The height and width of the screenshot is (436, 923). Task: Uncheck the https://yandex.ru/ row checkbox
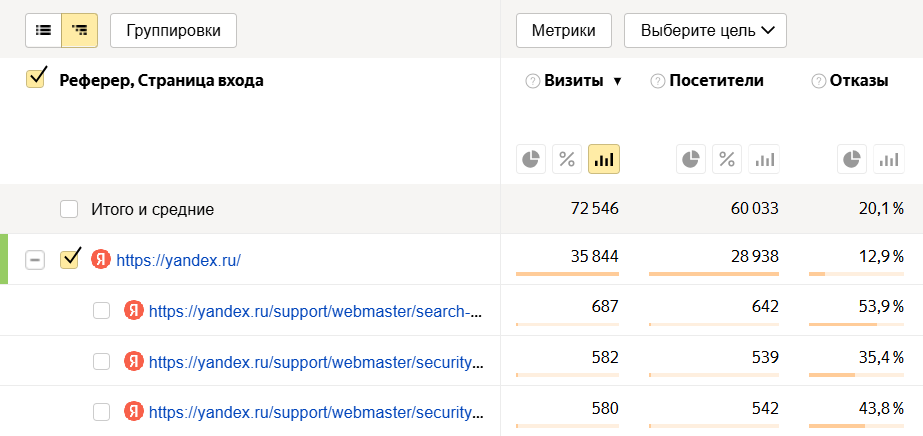click(69, 260)
